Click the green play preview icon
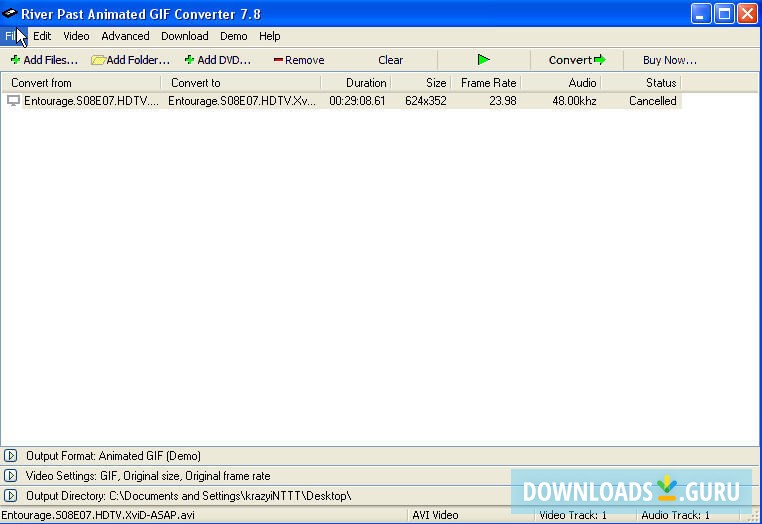The image size is (762, 524). (x=484, y=60)
